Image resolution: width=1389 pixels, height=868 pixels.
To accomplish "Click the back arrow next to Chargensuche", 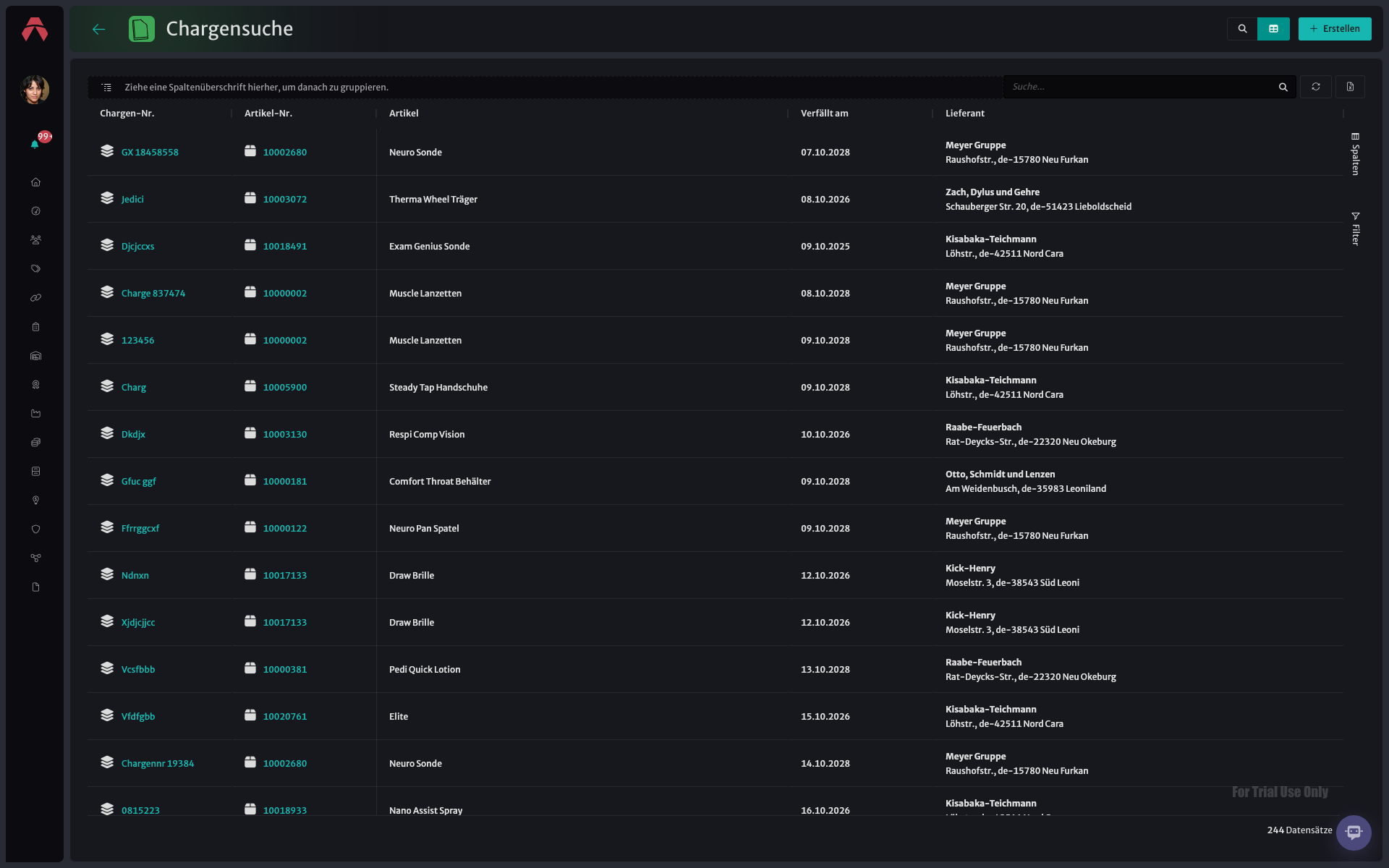I will 99,29.
